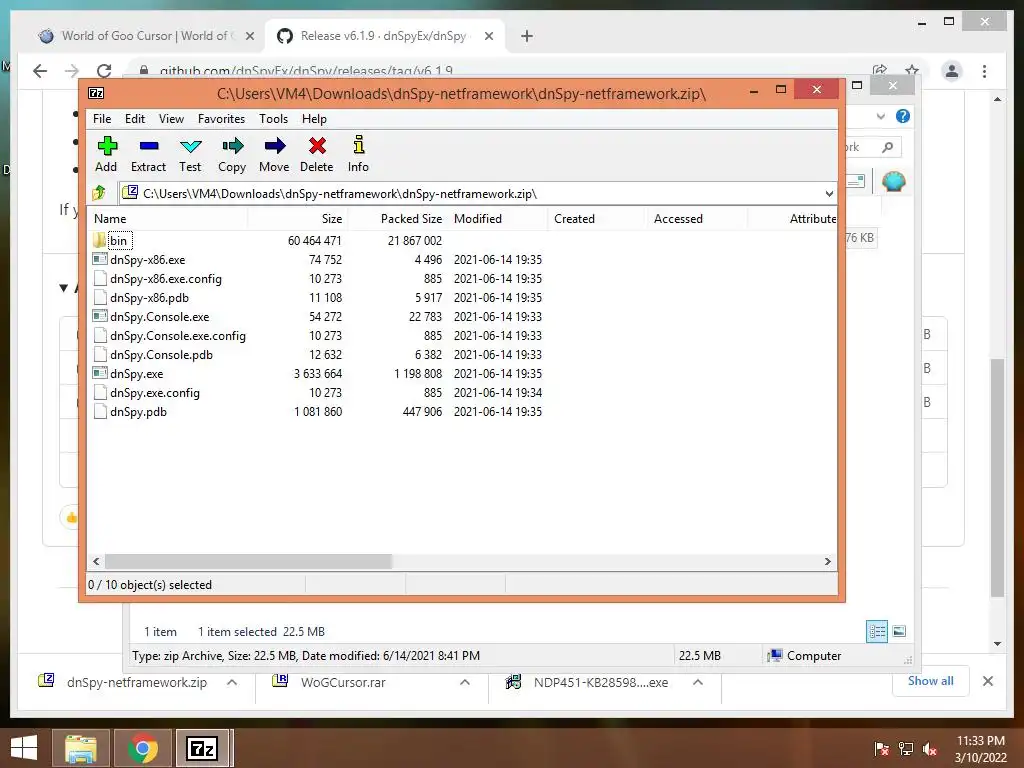The height and width of the screenshot is (768, 1024).
Task: Open the Chrome three-dot menu
Action: pyautogui.click(x=985, y=71)
